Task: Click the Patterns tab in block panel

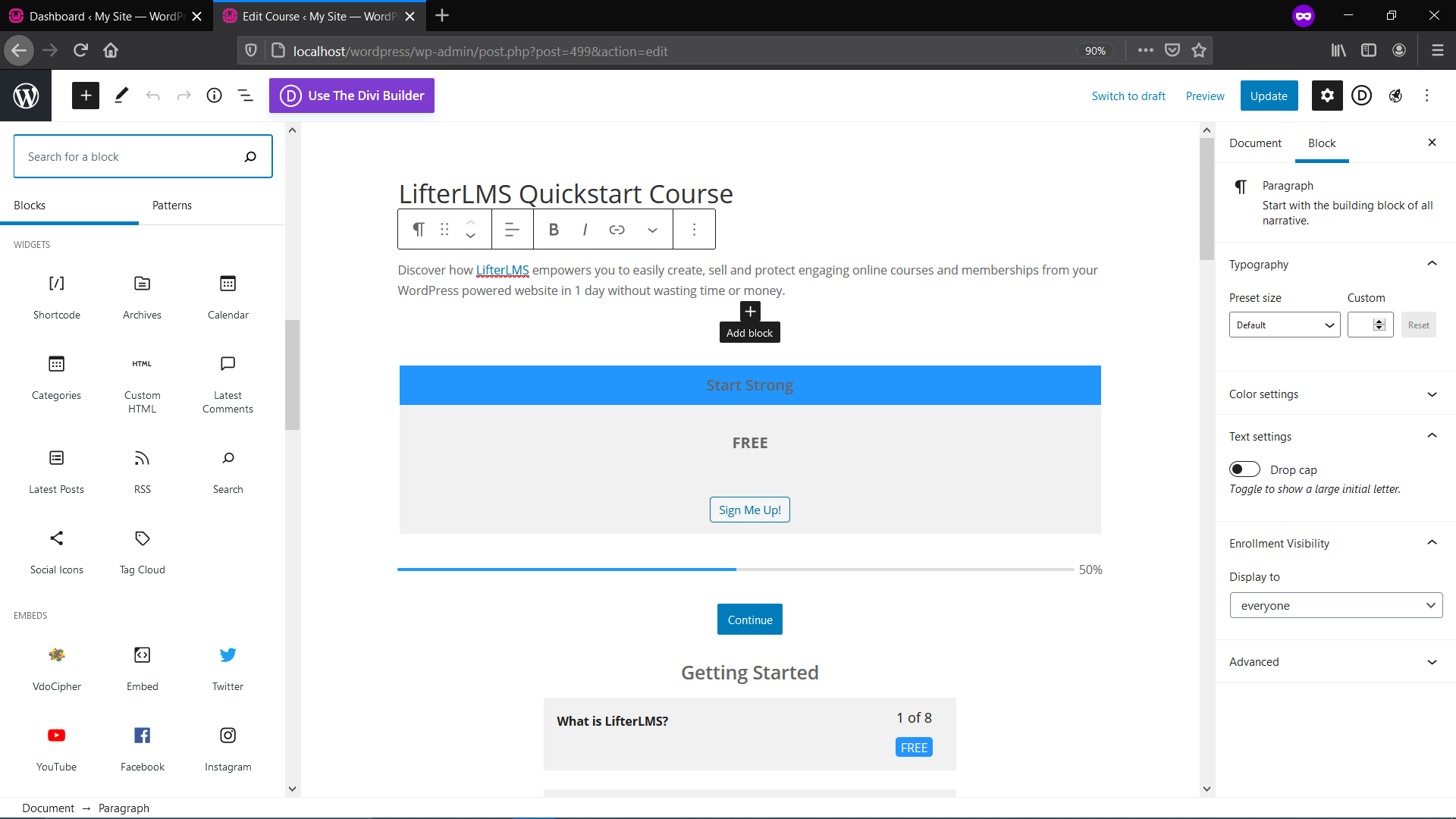Action: click(x=171, y=205)
